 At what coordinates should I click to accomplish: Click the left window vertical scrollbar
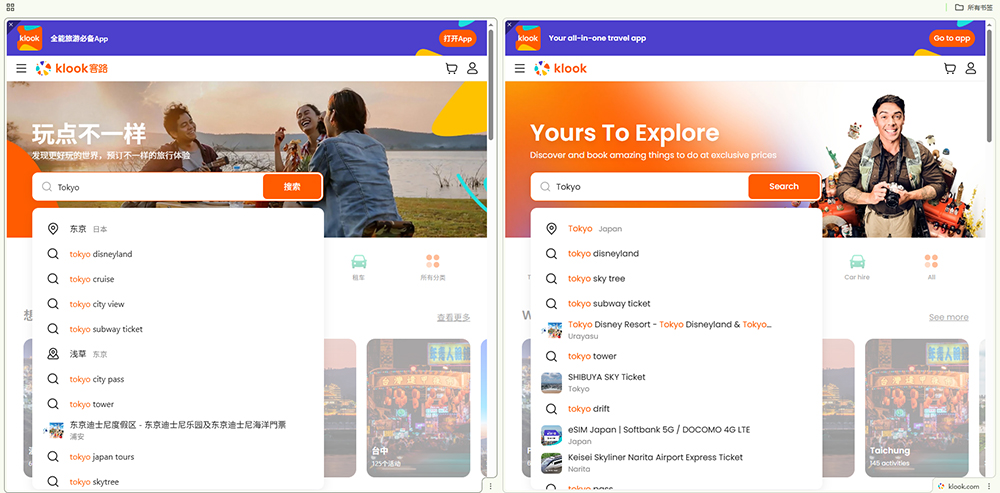491,84
